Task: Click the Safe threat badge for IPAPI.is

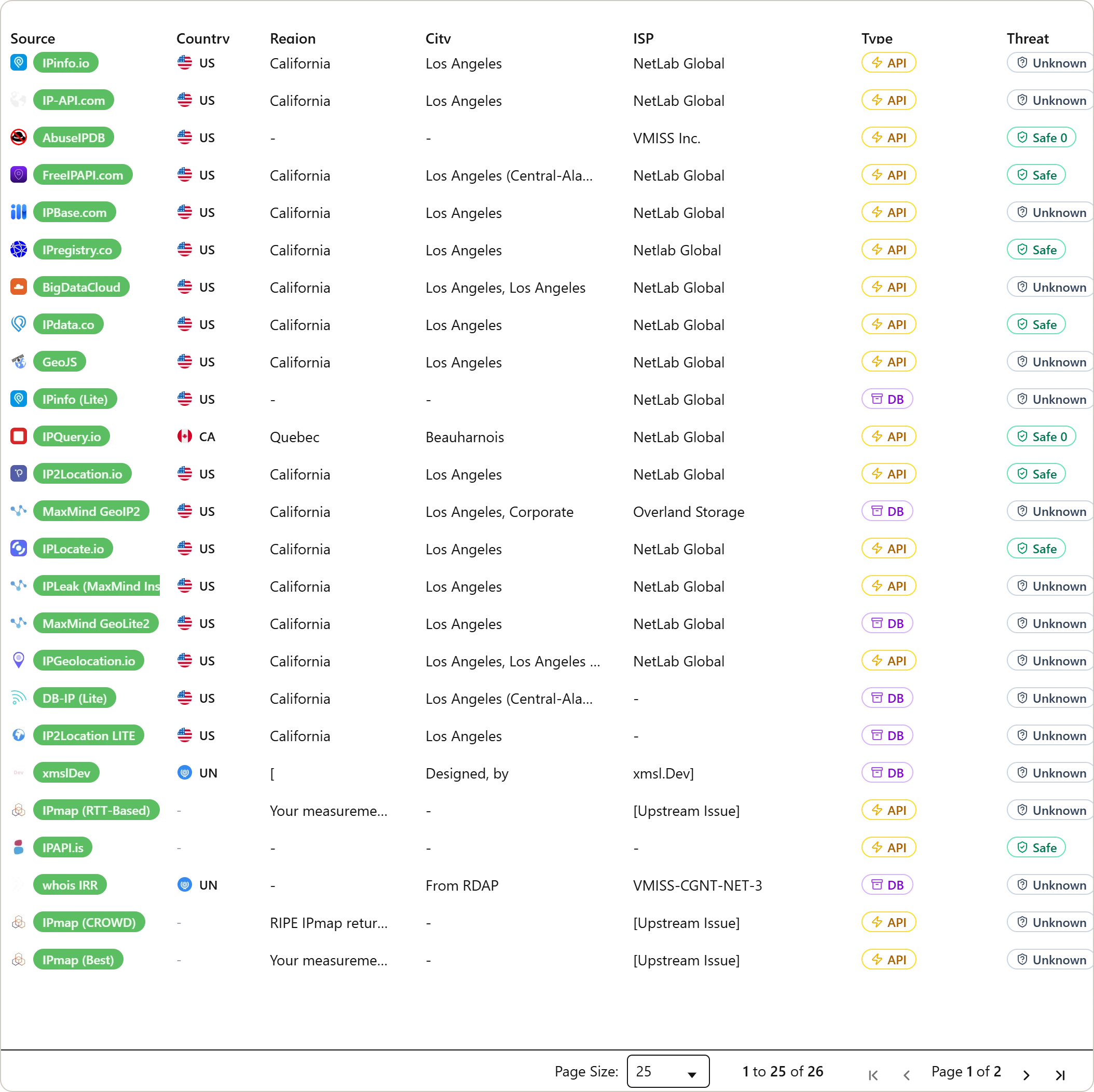Action: [x=1036, y=848]
